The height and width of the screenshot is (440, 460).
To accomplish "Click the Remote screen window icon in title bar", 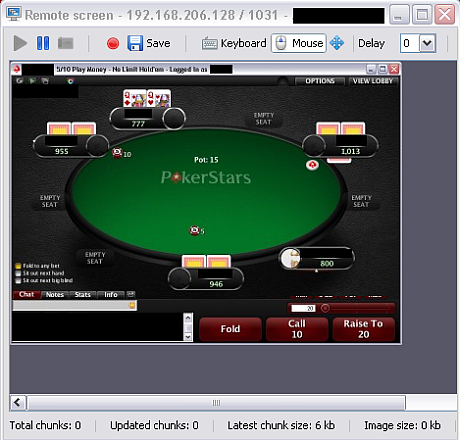I will (x=14, y=14).
